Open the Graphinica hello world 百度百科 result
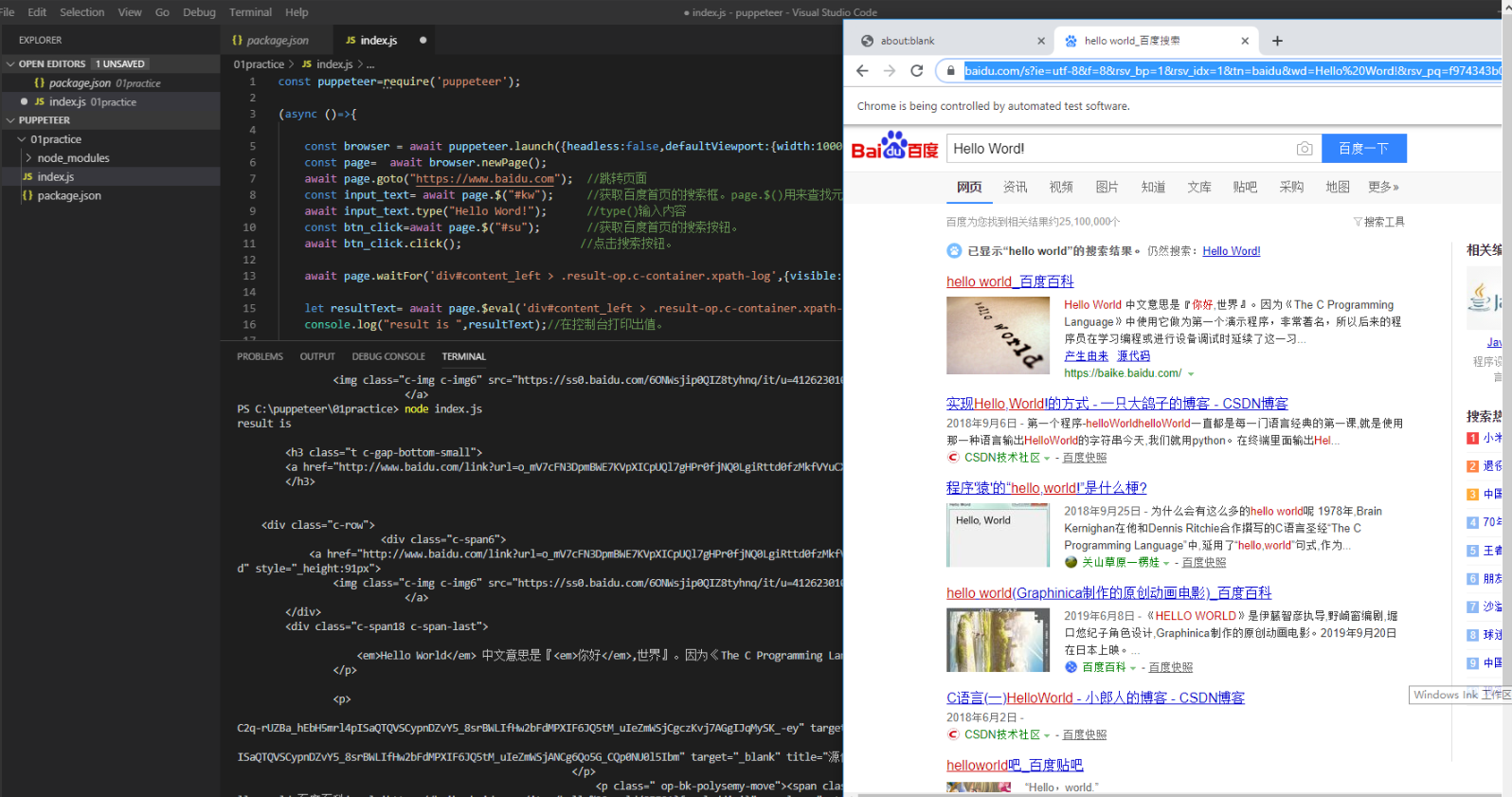This screenshot has width=1512, height=797. tap(1108, 593)
